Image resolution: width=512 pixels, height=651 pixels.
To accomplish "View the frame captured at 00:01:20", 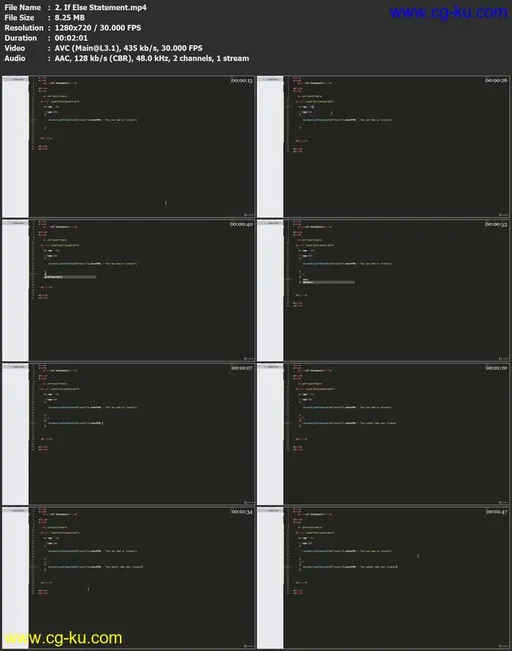I will tap(383, 434).
